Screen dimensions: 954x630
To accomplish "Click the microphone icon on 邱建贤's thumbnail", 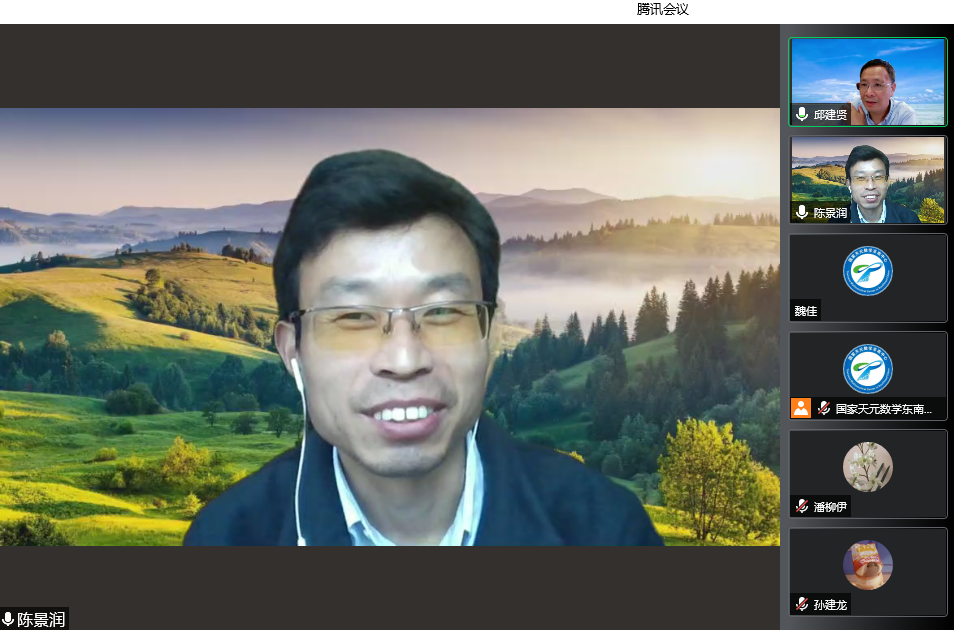I will (800, 115).
